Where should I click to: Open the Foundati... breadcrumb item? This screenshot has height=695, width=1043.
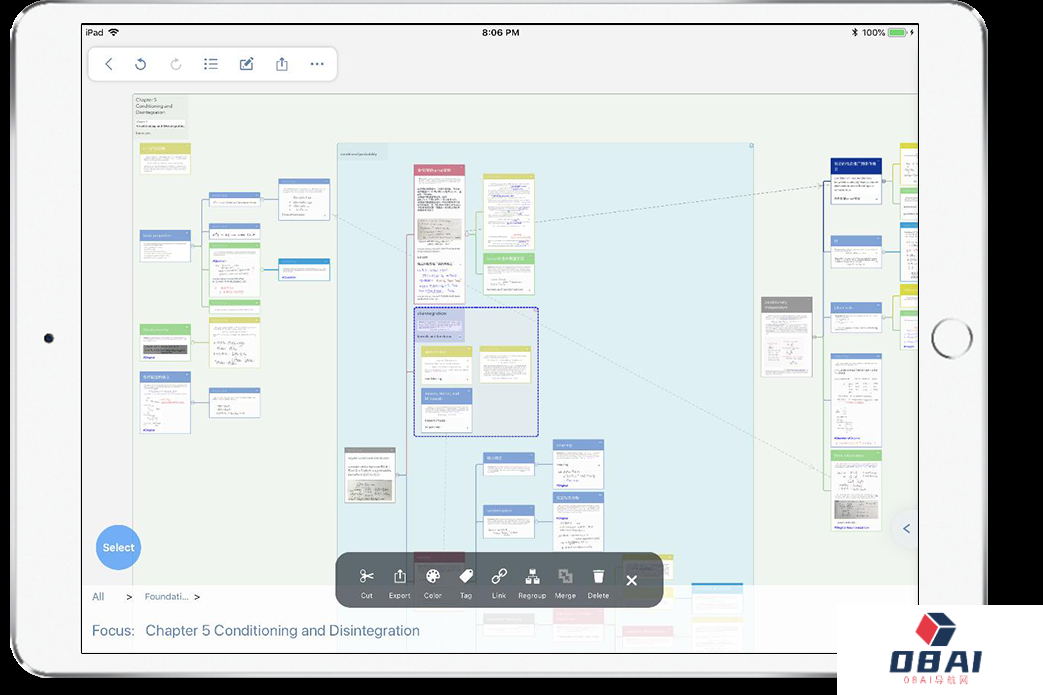tap(166, 597)
